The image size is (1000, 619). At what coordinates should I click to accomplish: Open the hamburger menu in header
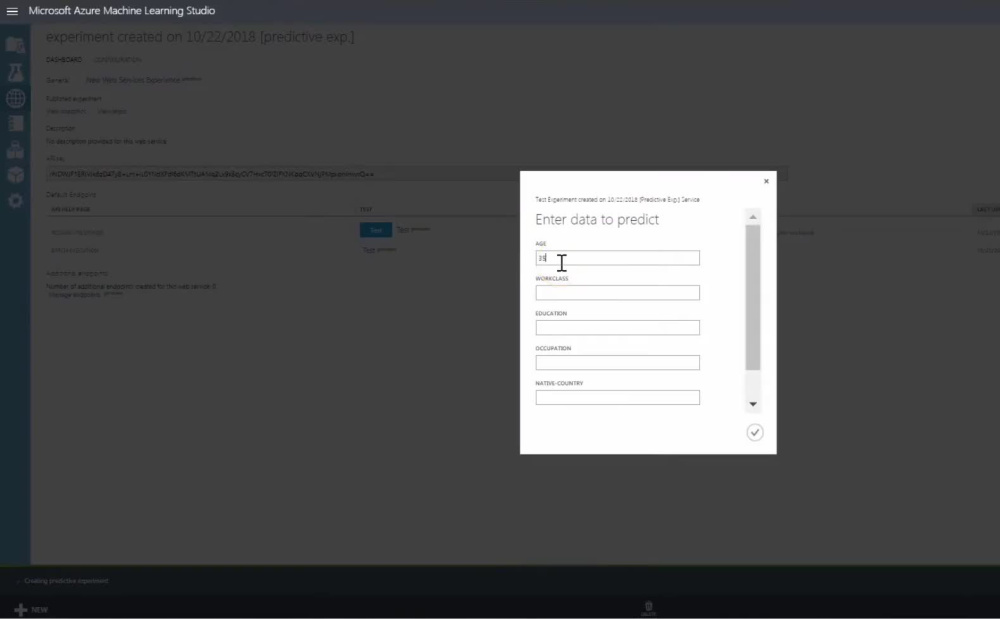(x=12, y=11)
